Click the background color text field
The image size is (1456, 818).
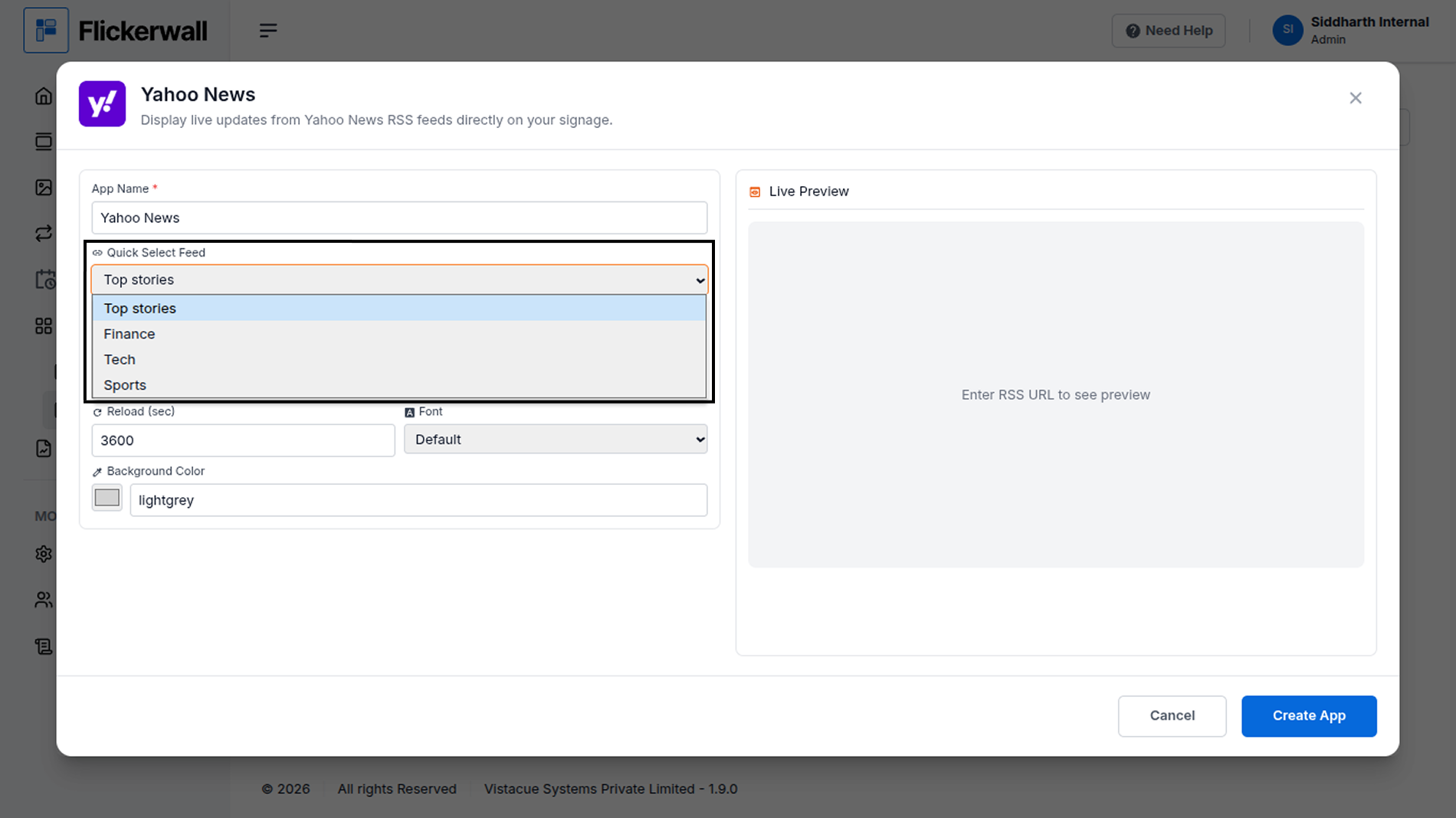click(418, 500)
